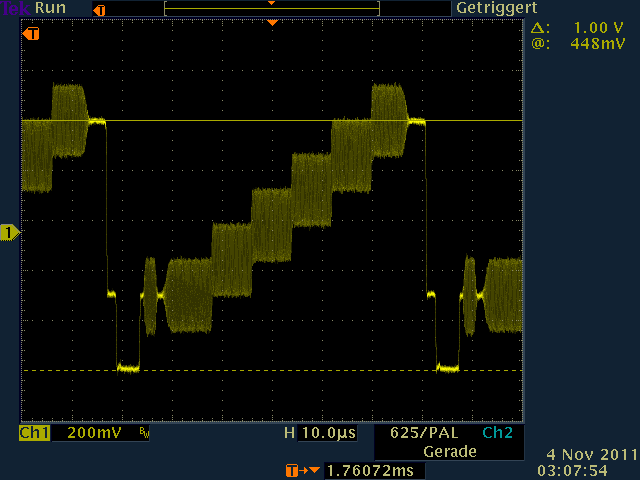640x480 pixels.
Task: Open the Gerade field selection setting
Action: pos(449,451)
